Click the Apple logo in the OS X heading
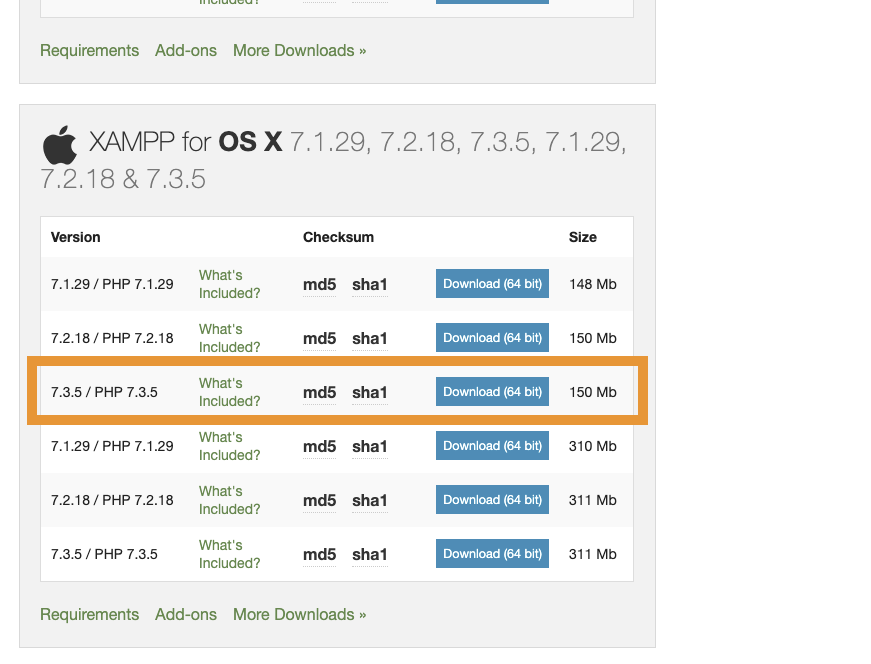Image resolution: width=871 pixels, height=664 pixels. coord(60,145)
